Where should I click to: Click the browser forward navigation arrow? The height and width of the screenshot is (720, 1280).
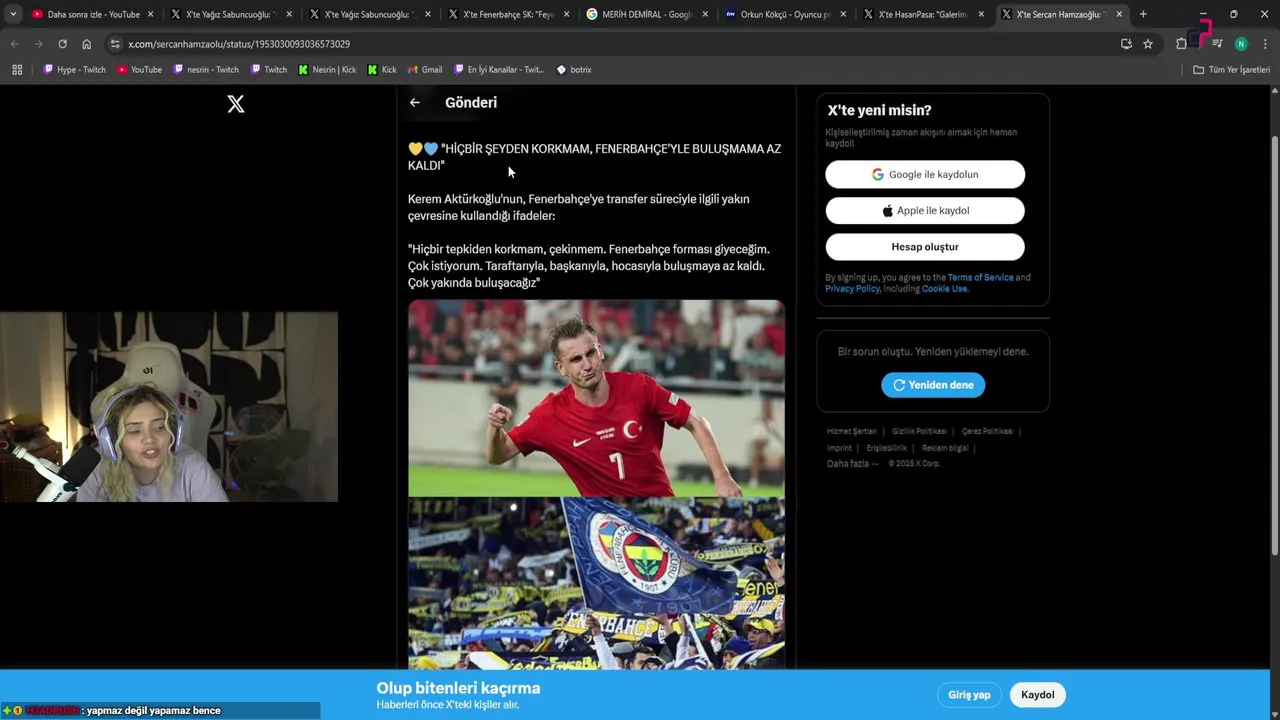[x=39, y=44]
